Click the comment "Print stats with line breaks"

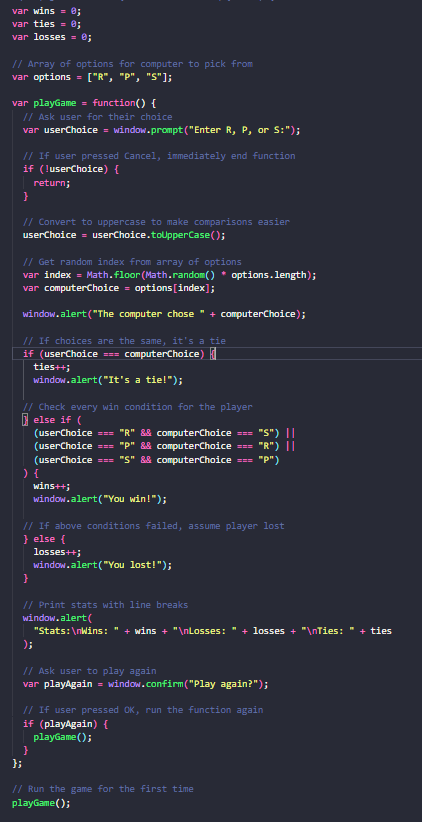click(x=105, y=605)
